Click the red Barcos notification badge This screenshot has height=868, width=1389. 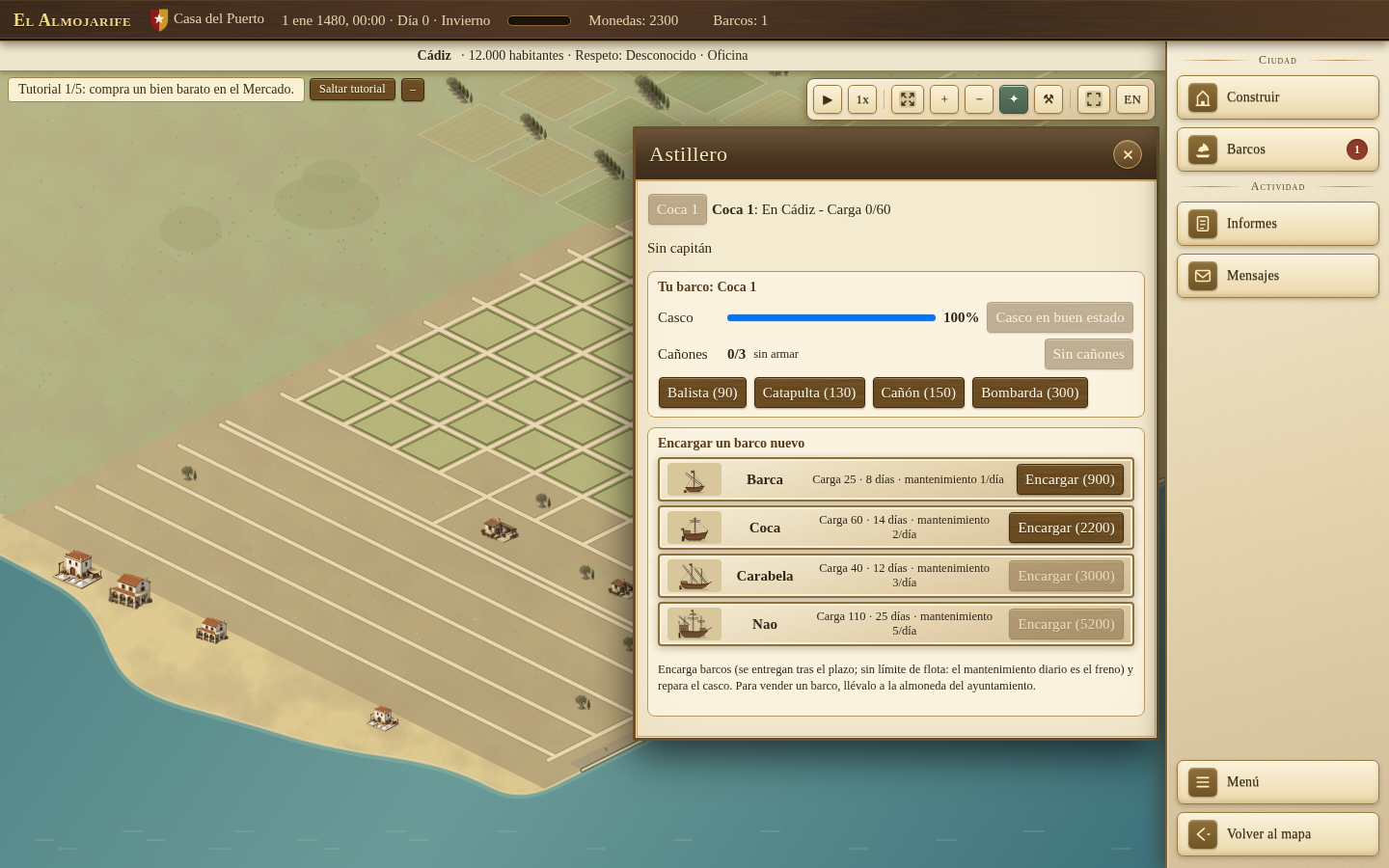pos(1357,149)
